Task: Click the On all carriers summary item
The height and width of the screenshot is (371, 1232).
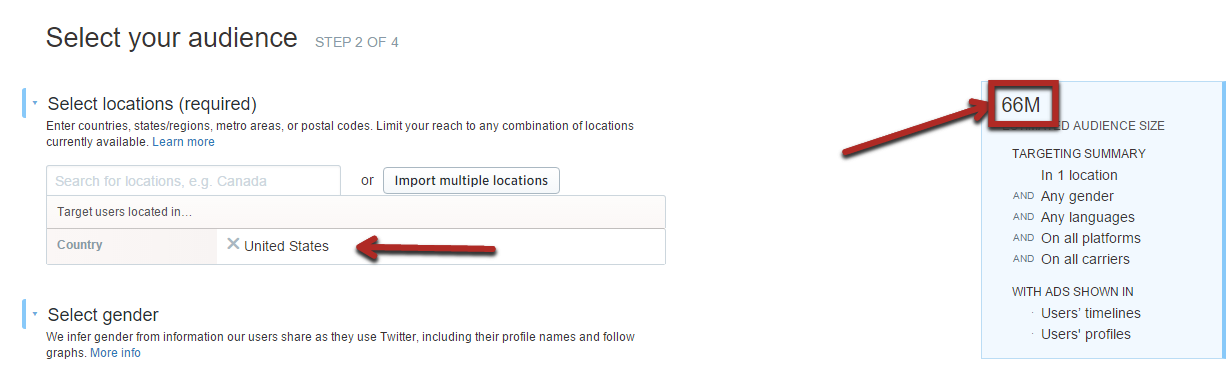Action: coord(1085,259)
